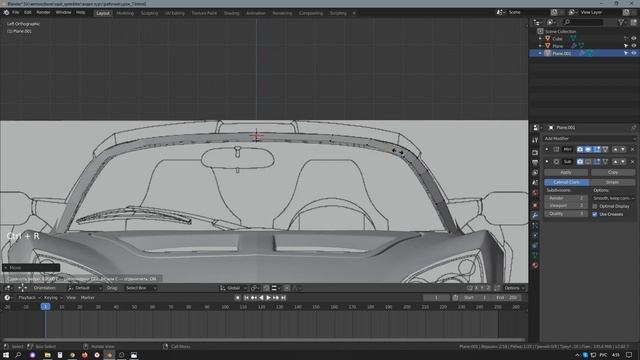The image size is (640, 360).
Task: Select Scene Collection in the outliner
Action: coord(560,31)
